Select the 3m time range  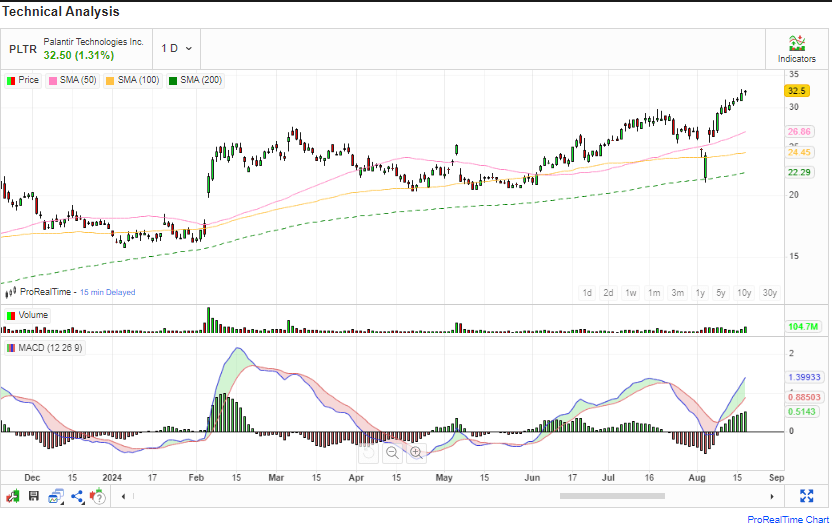tap(677, 293)
